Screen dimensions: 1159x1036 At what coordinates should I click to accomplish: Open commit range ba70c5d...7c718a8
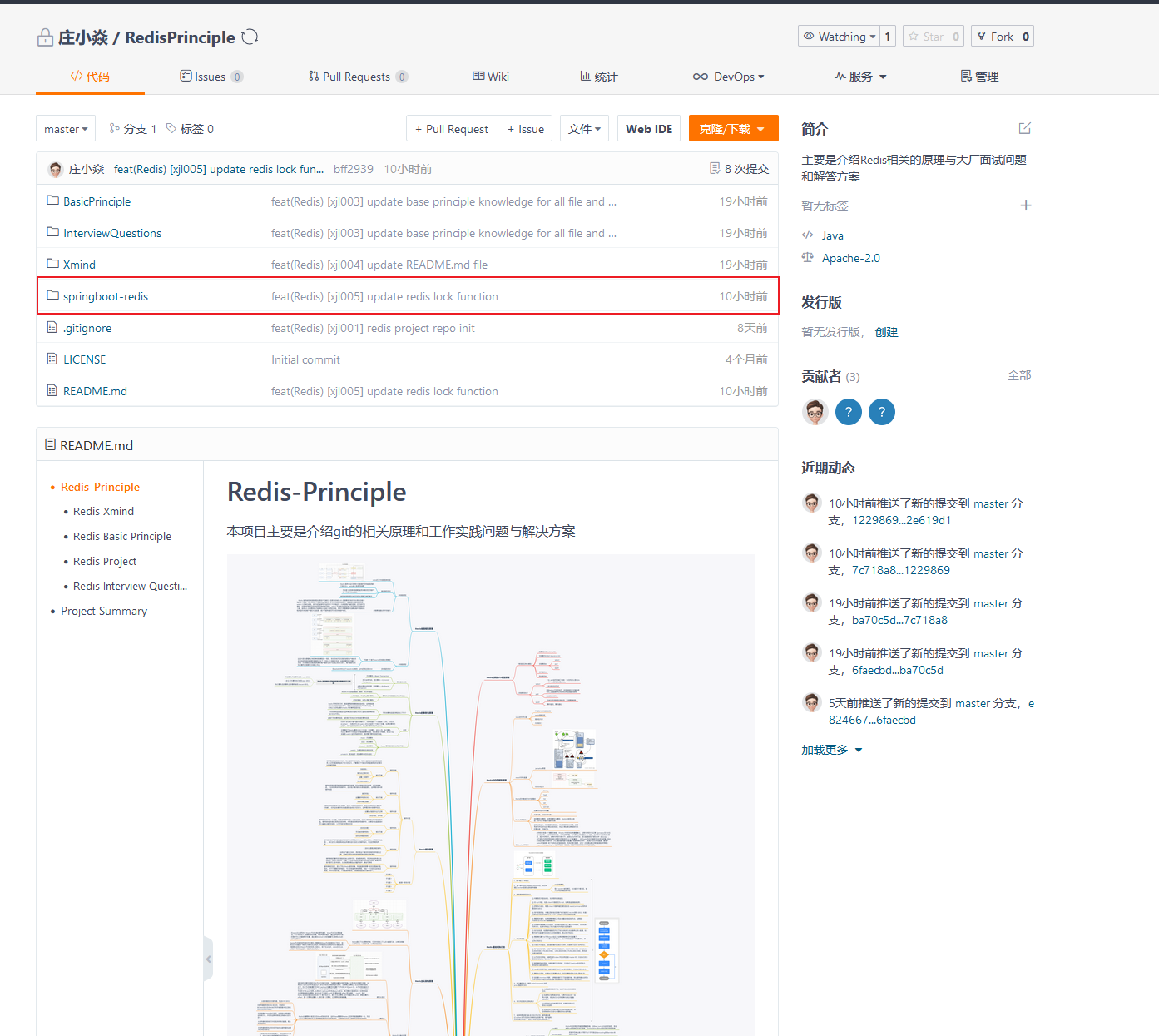(x=899, y=620)
